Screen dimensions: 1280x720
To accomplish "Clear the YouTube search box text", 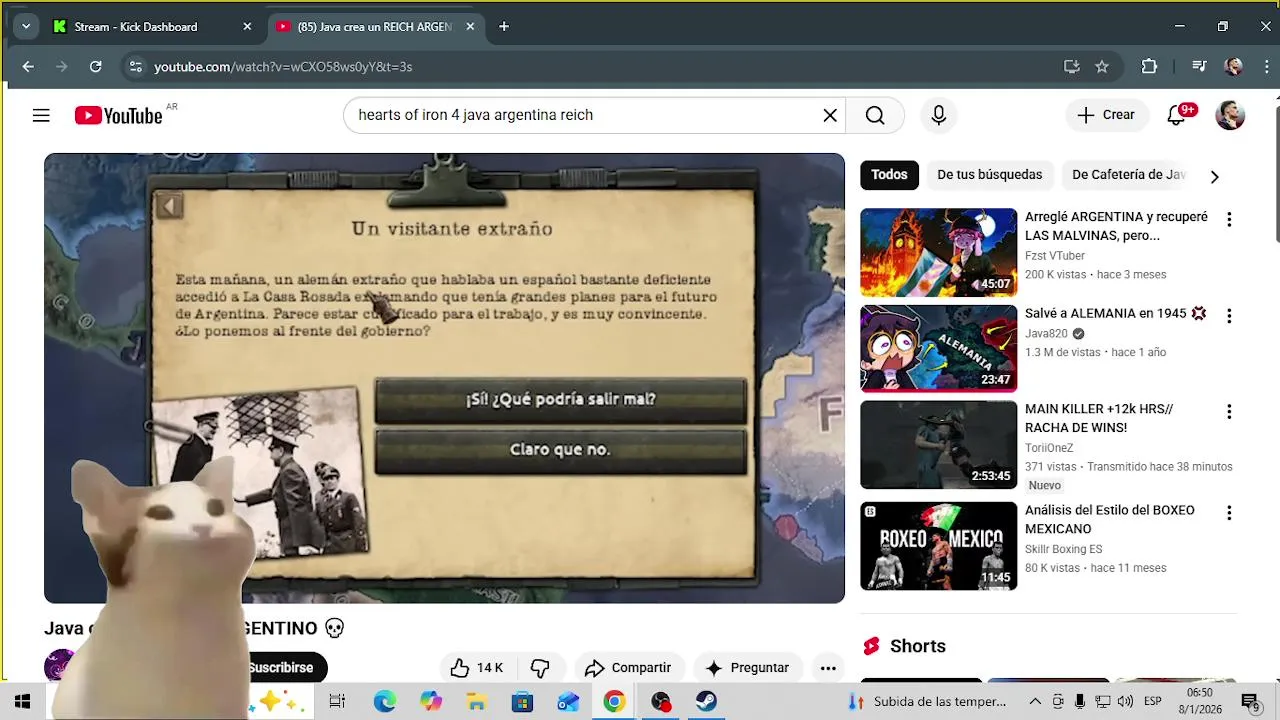I will [x=830, y=115].
